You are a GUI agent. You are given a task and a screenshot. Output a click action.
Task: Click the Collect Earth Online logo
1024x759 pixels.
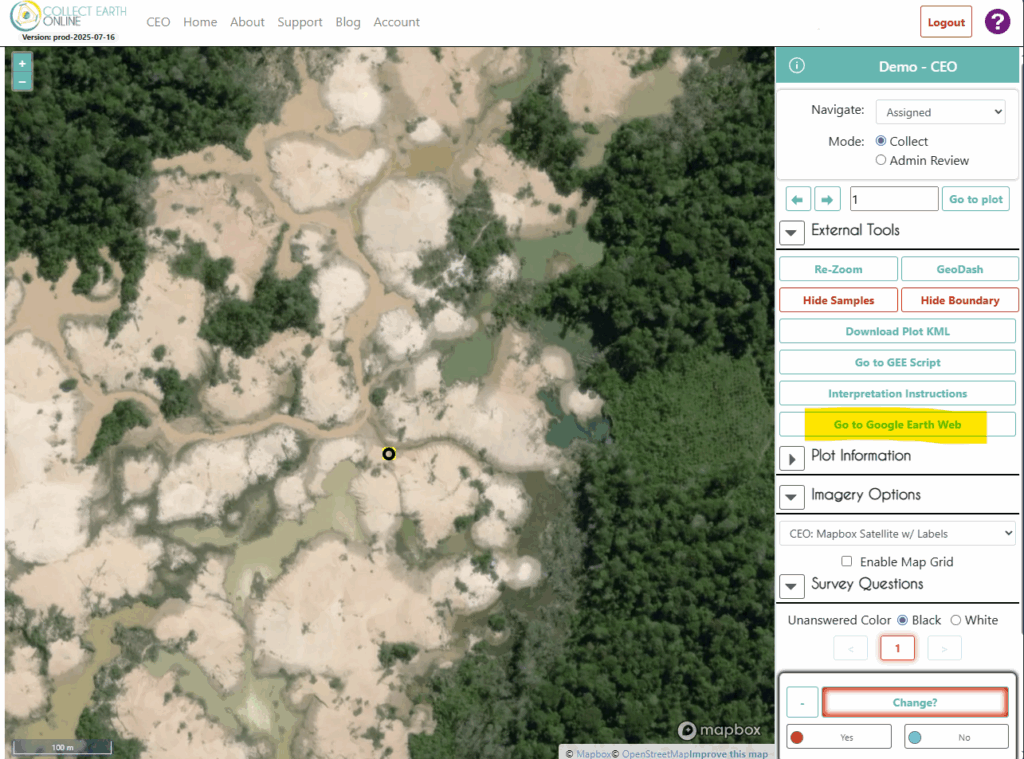click(66, 20)
